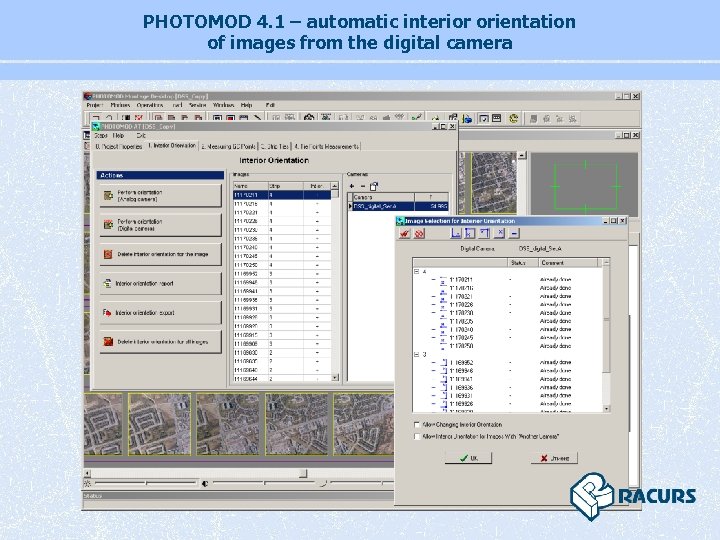Click the Perform orientation (Analog camera) button
The height and width of the screenshot is (540, 720).
(160, 195)
